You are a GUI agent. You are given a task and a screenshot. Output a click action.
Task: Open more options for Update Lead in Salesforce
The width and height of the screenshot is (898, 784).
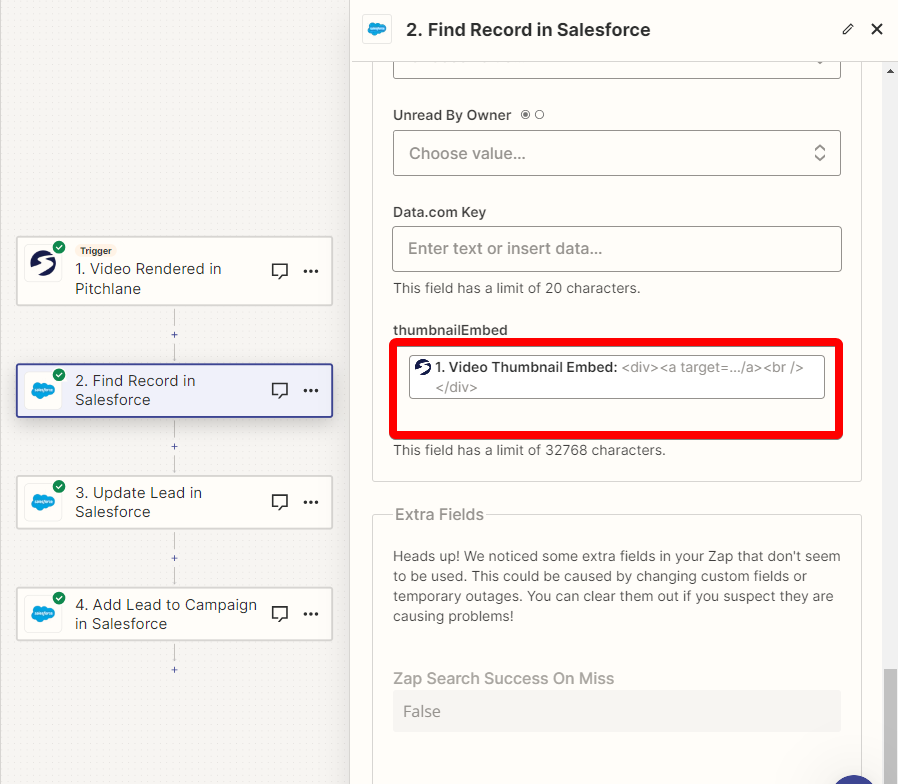pyautogui.click(x=311, y=502)
